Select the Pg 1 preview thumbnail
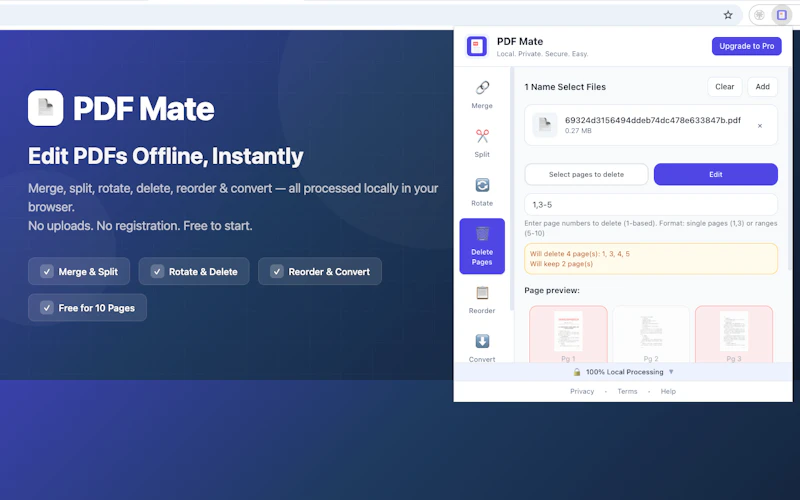The width and height of the screenshot is (800, 500). tap(568, 334)
